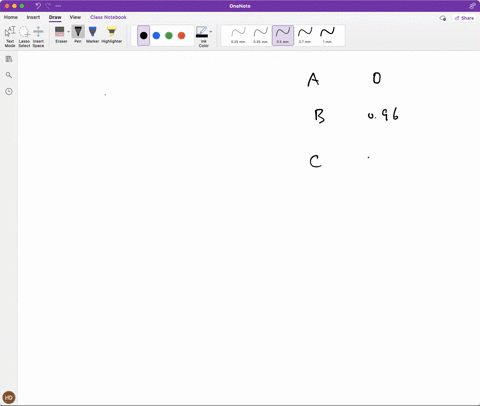480x406 pixels.
Task: Select the 0.25 mm pen thickness
Action: pyautogui.click(x=238, y=35)
